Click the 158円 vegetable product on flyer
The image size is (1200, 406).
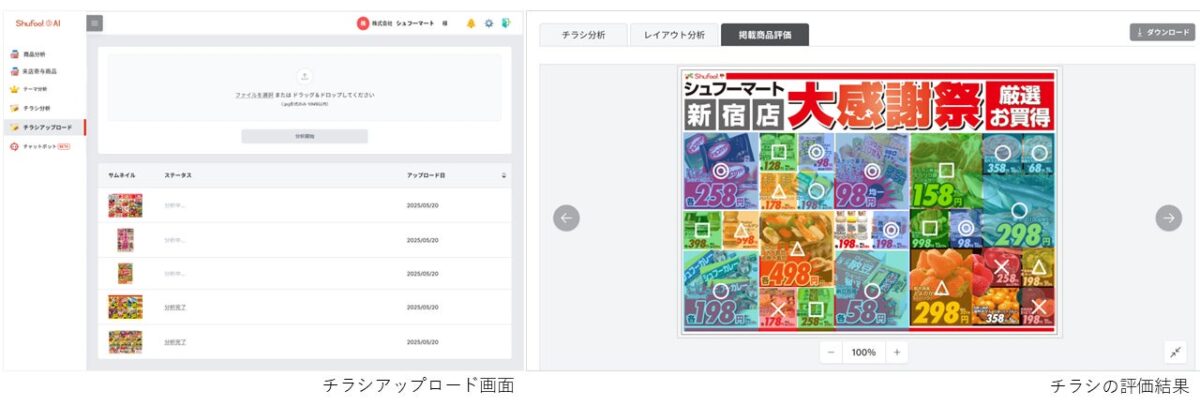tap(945, 172)
